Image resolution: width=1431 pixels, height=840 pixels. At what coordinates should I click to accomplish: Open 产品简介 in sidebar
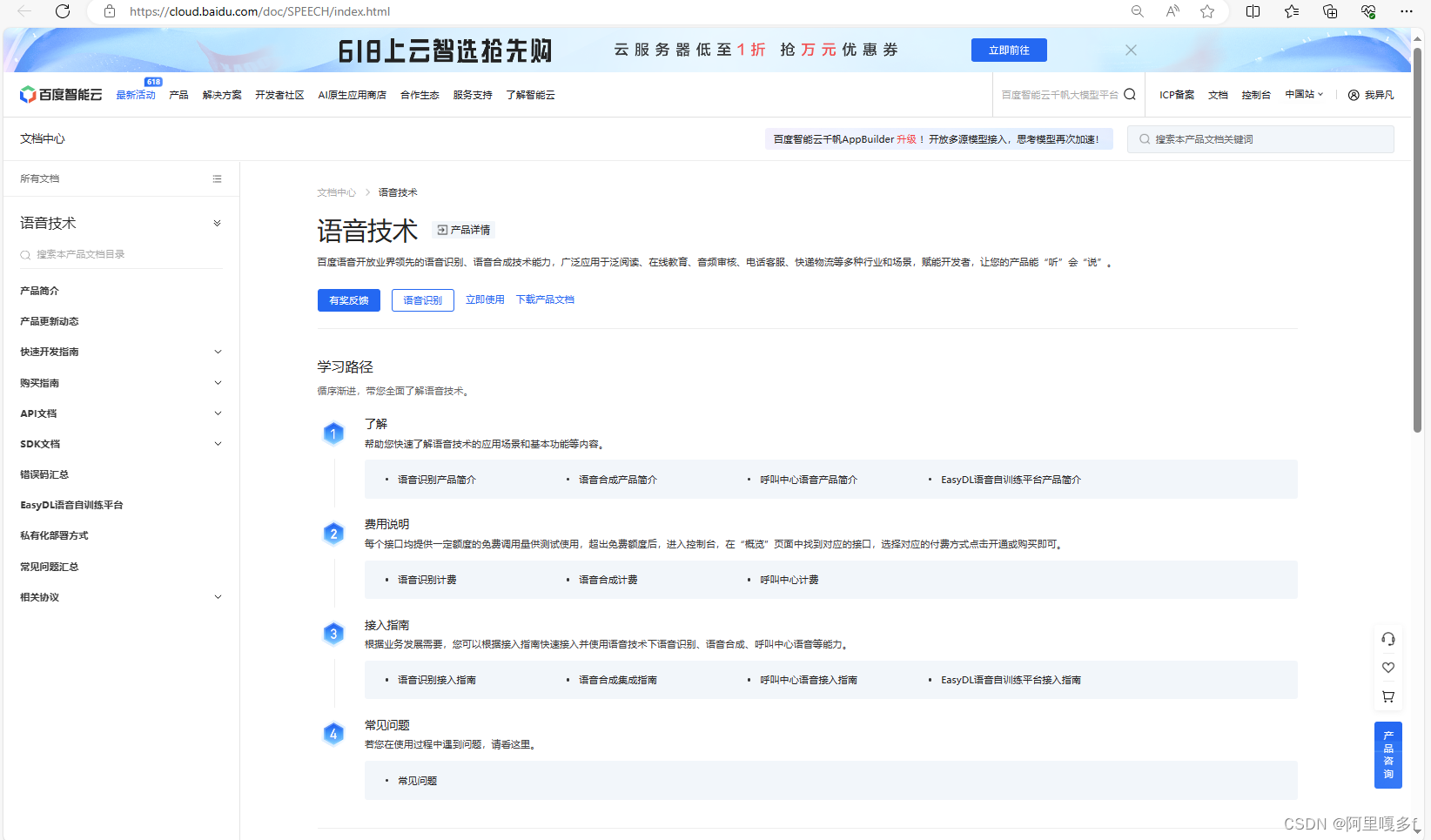click(39, 291)
